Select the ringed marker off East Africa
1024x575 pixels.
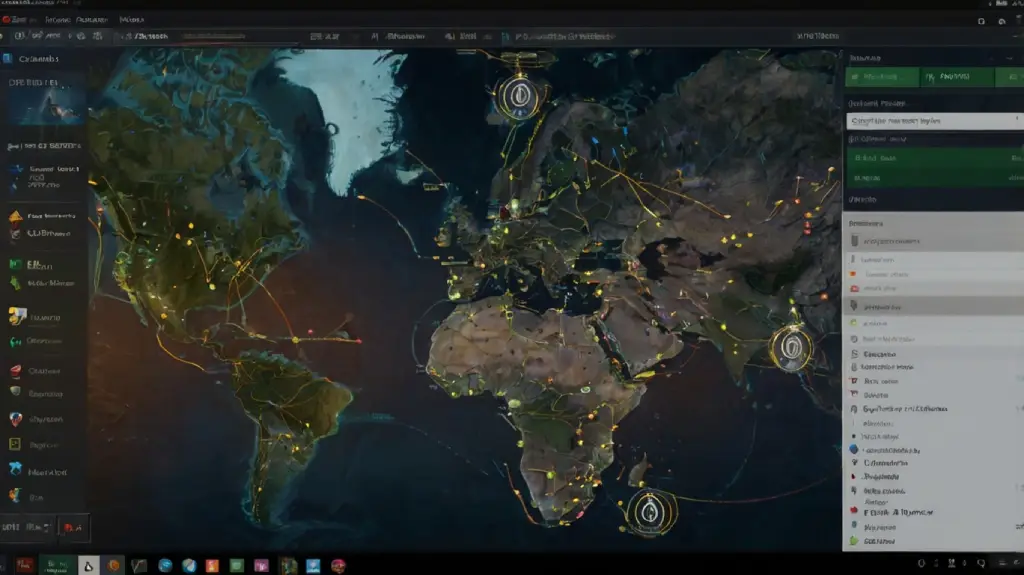tap(790, 348)
